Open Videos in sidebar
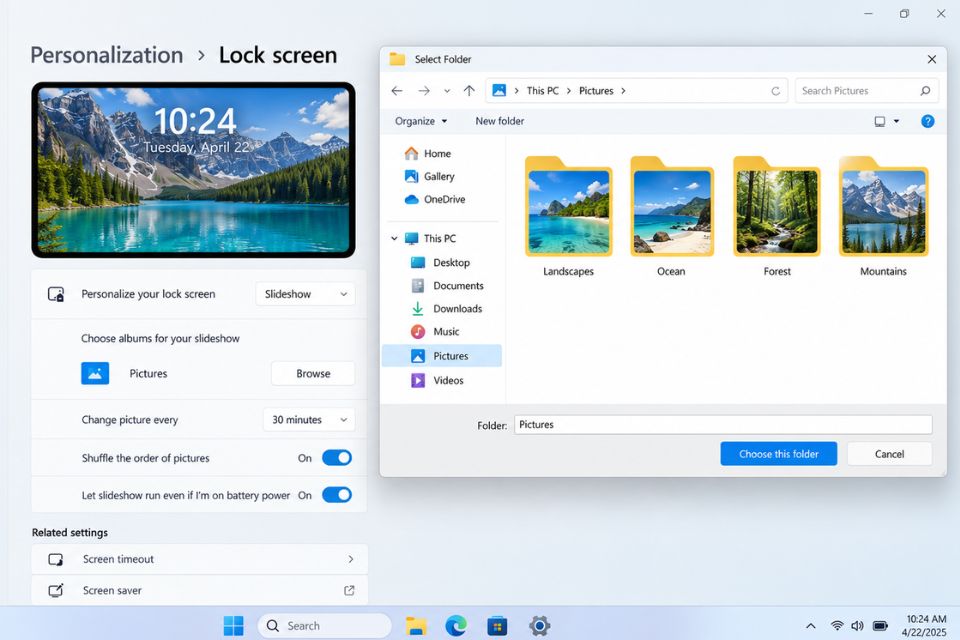Image resolution: width=960 pixels, height=640 pixels. click(x=437, y=380)
